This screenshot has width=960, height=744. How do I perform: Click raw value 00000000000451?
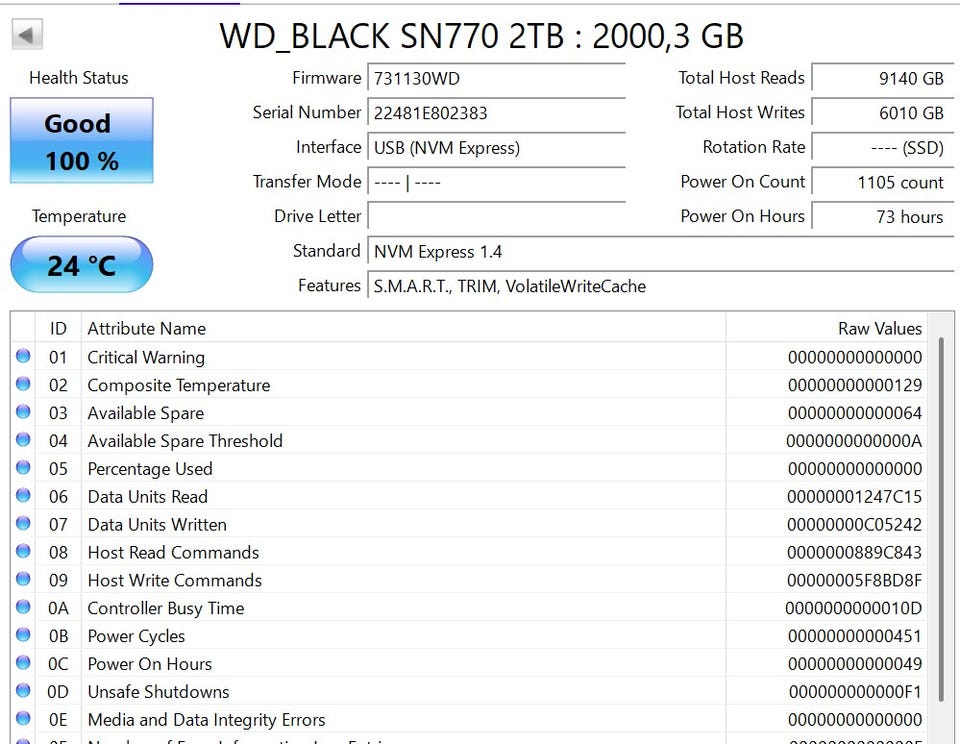click(x=855, y=636)
